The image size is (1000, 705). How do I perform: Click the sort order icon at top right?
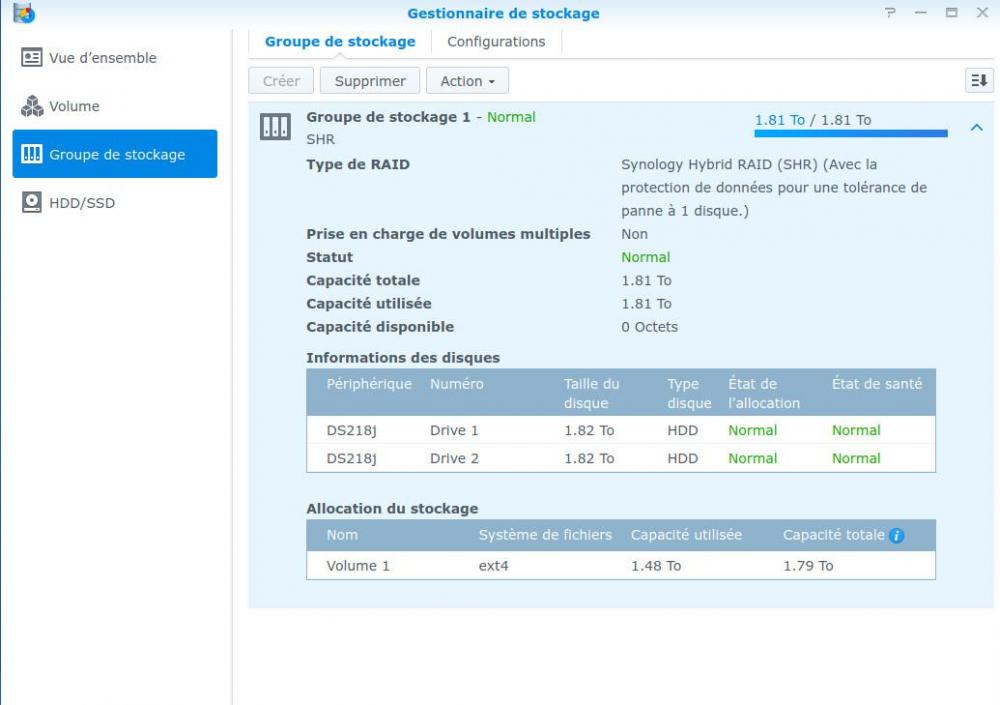[979, 81]
